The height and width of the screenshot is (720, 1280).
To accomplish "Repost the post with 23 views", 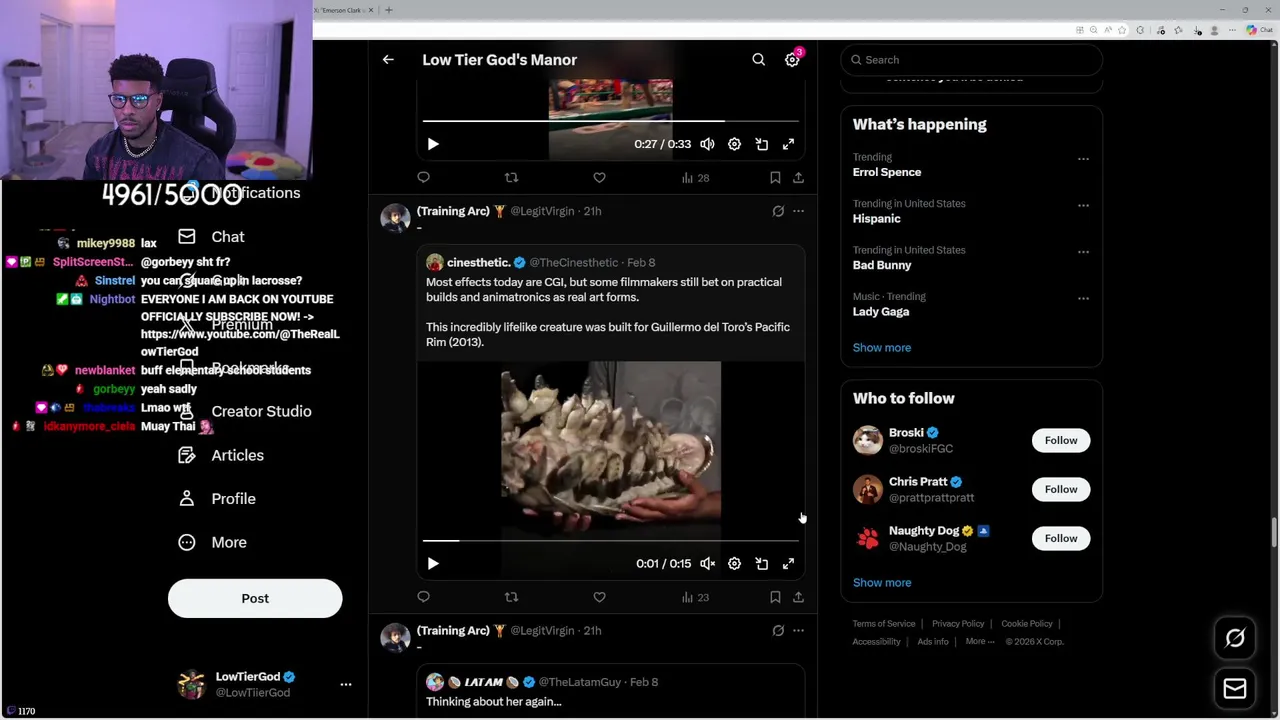I will 511,597.
